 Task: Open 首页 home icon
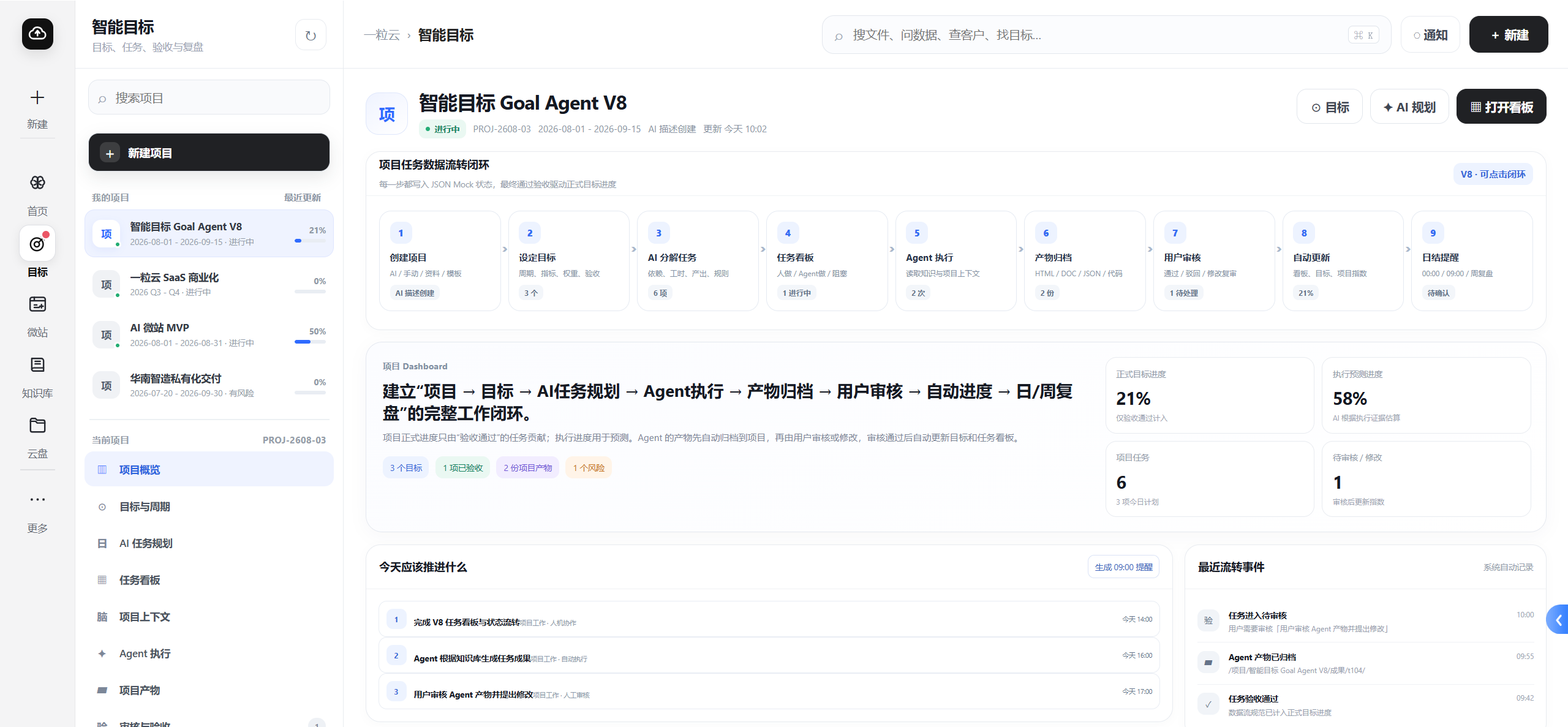[x=37, y=183]
